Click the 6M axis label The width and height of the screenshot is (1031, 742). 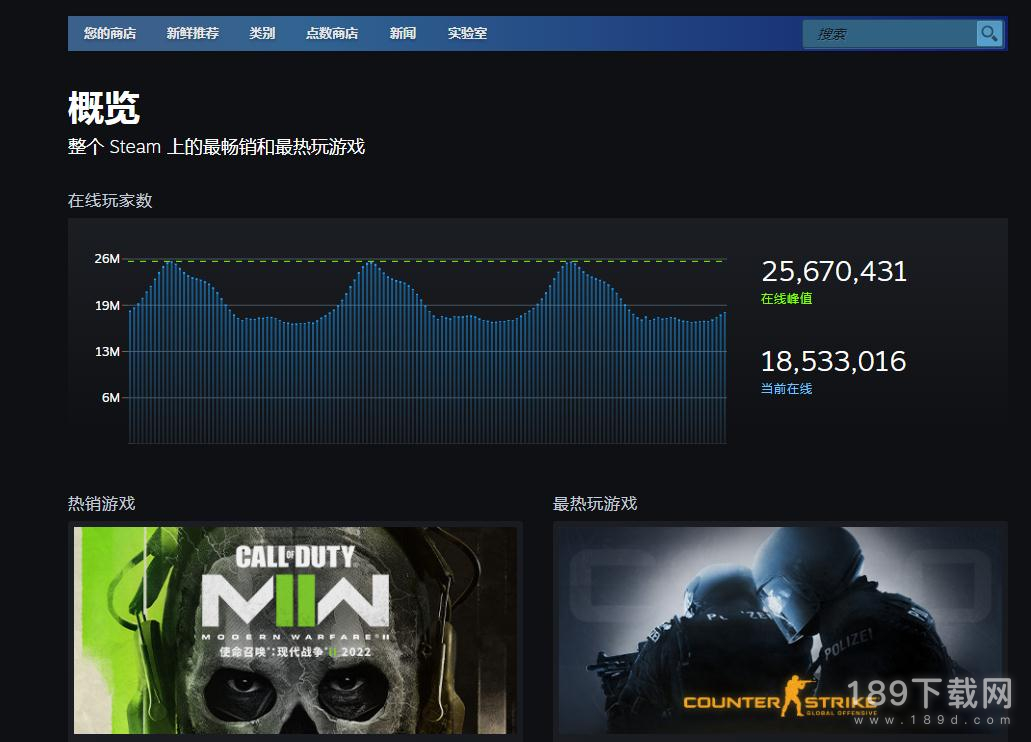(111, 397)
